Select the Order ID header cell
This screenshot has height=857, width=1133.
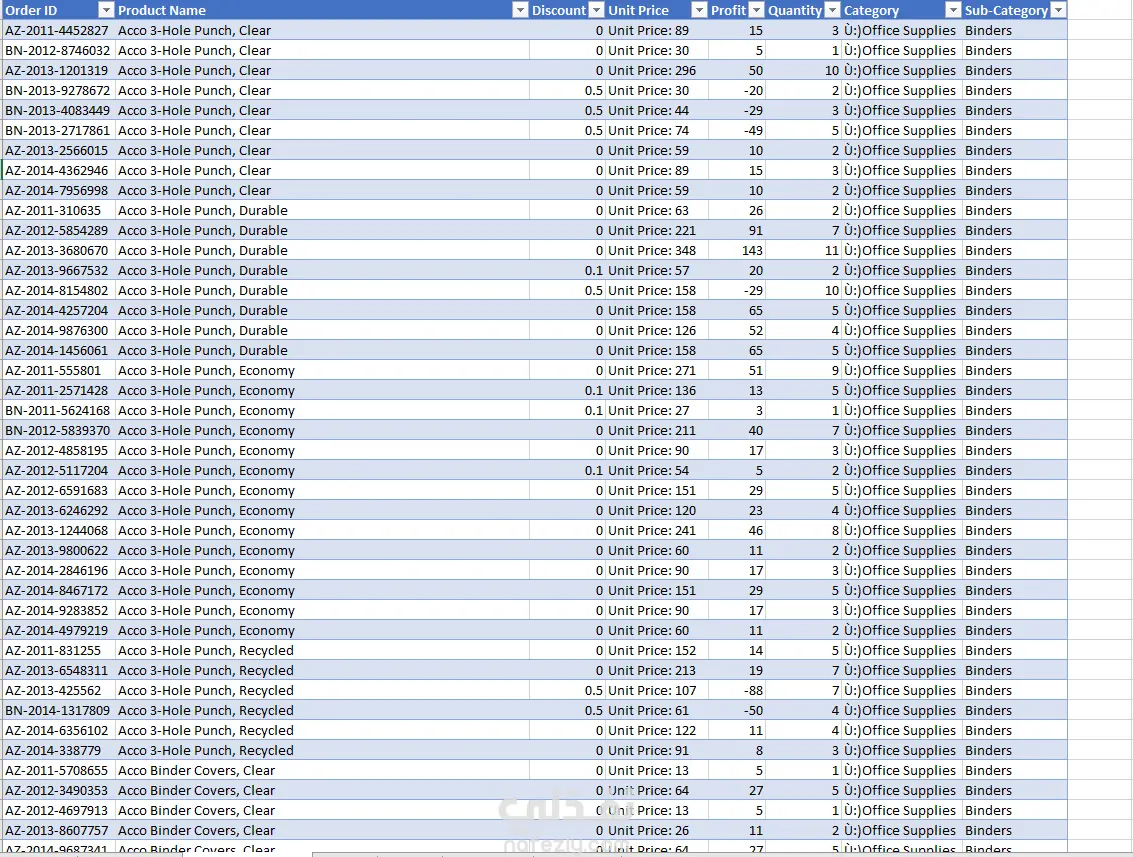point(58,10)
